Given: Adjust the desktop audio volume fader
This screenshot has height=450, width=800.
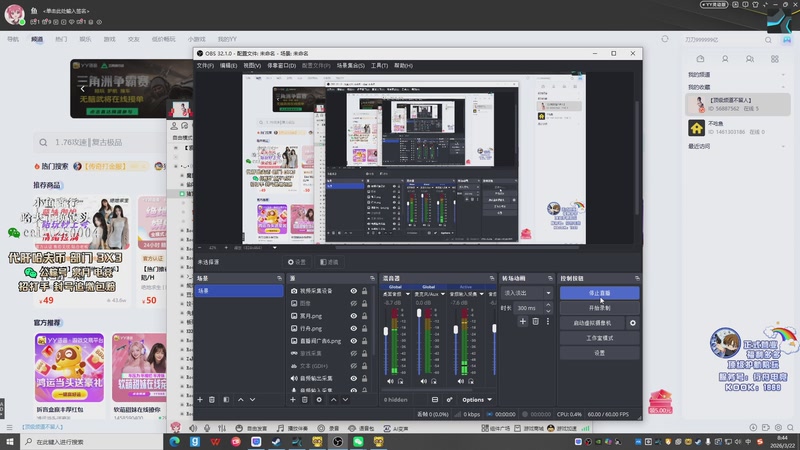Looking at the screenshot, I should point(386,332).
